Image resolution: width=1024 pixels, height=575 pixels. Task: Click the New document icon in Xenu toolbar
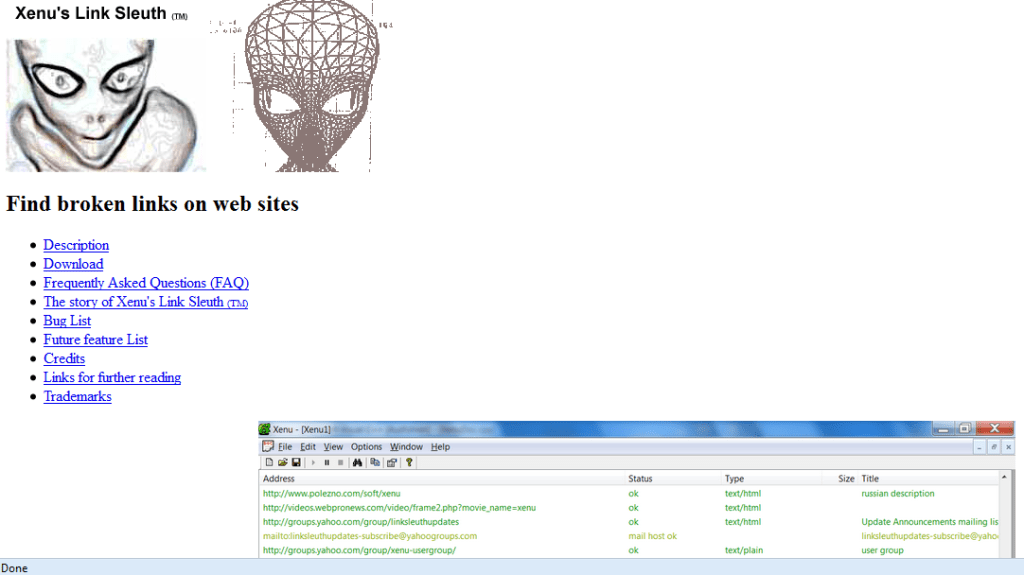pyautogui.click(x=269, y=462)
